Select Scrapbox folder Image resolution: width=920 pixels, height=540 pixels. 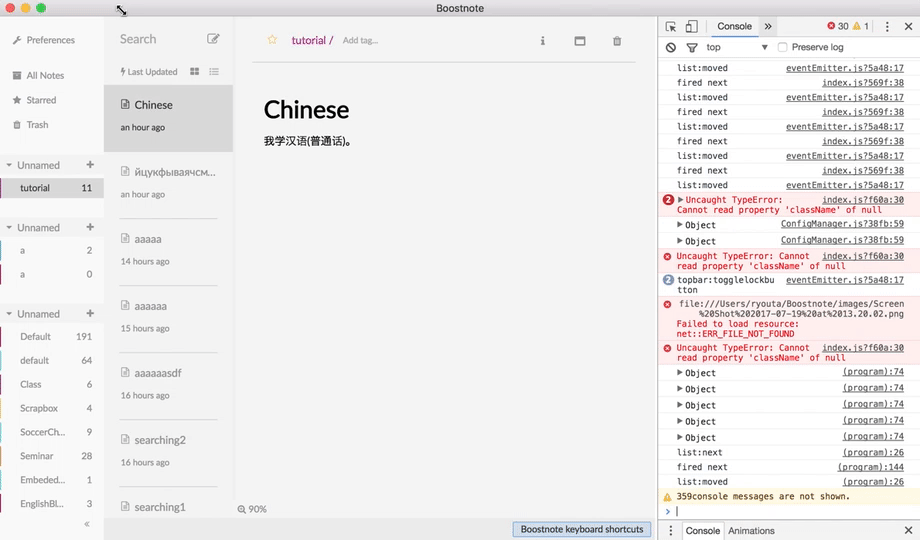52,408
